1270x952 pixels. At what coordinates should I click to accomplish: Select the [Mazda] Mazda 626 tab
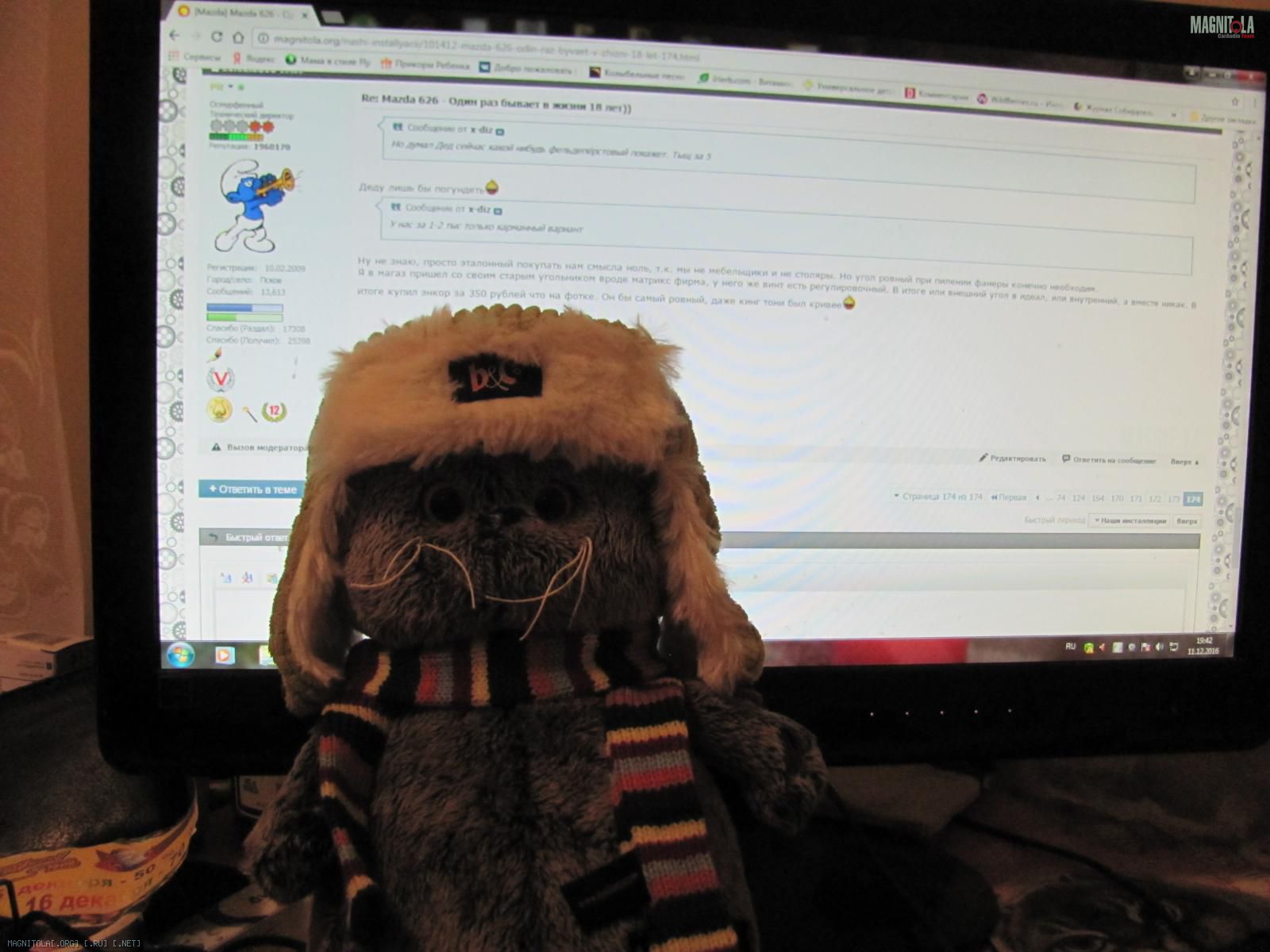pyautogui.click(x=242, y=13)
